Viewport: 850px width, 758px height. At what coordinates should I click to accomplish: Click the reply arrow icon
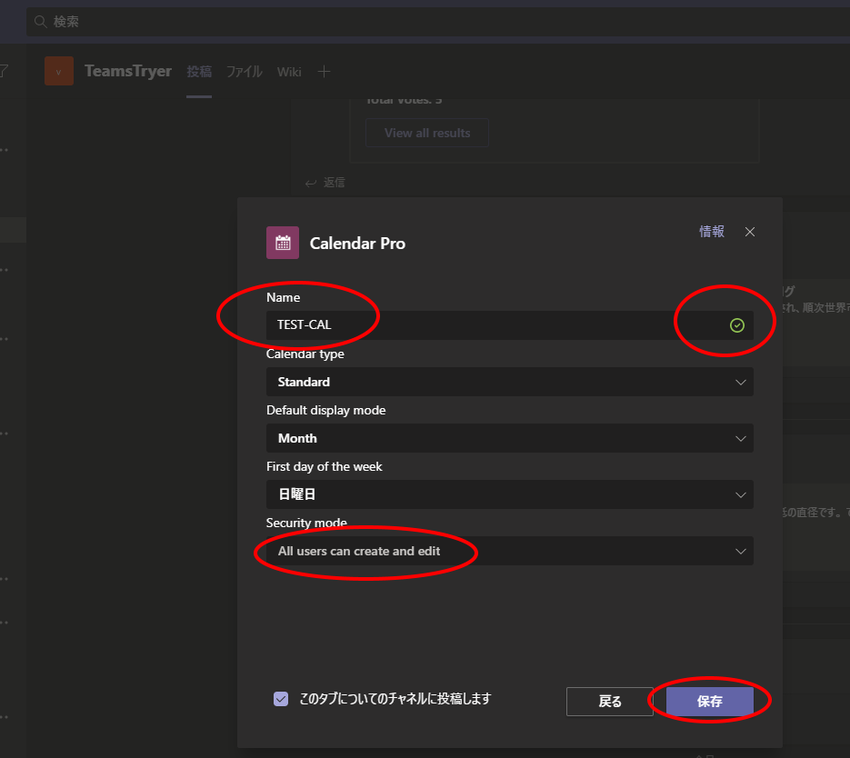pos(311,183)
